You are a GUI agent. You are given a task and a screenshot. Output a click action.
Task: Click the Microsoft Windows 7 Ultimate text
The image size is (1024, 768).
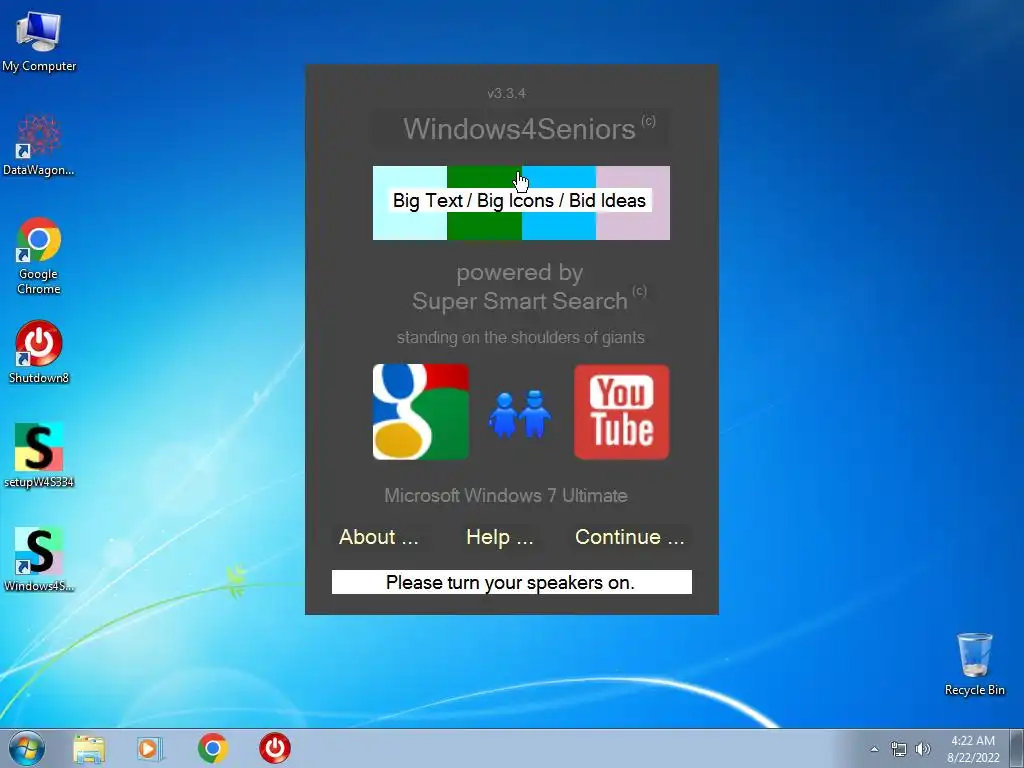pyautogui.click(x=505, y=496)
